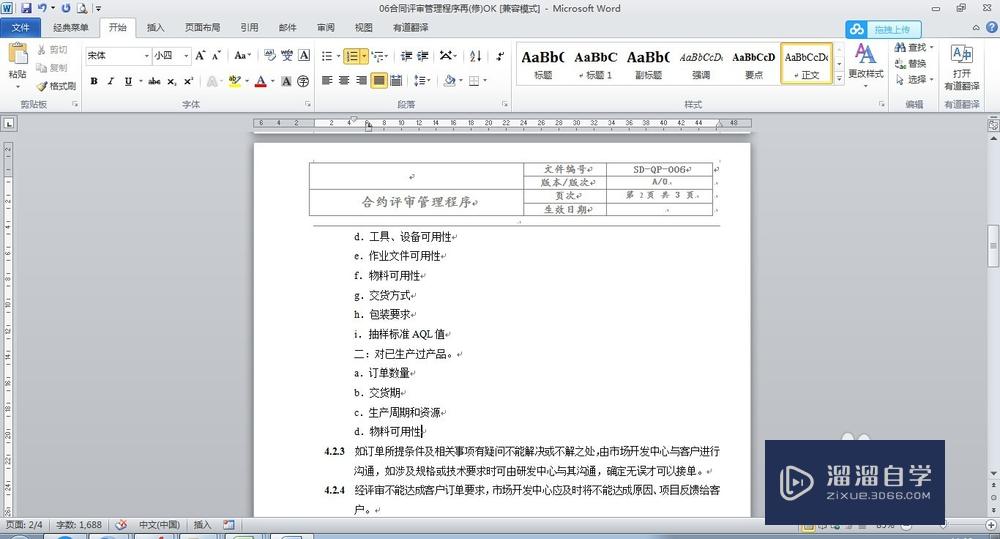
Task: Open Youdao Translate (打开有道翻译) button
Action: pos(962,67)
